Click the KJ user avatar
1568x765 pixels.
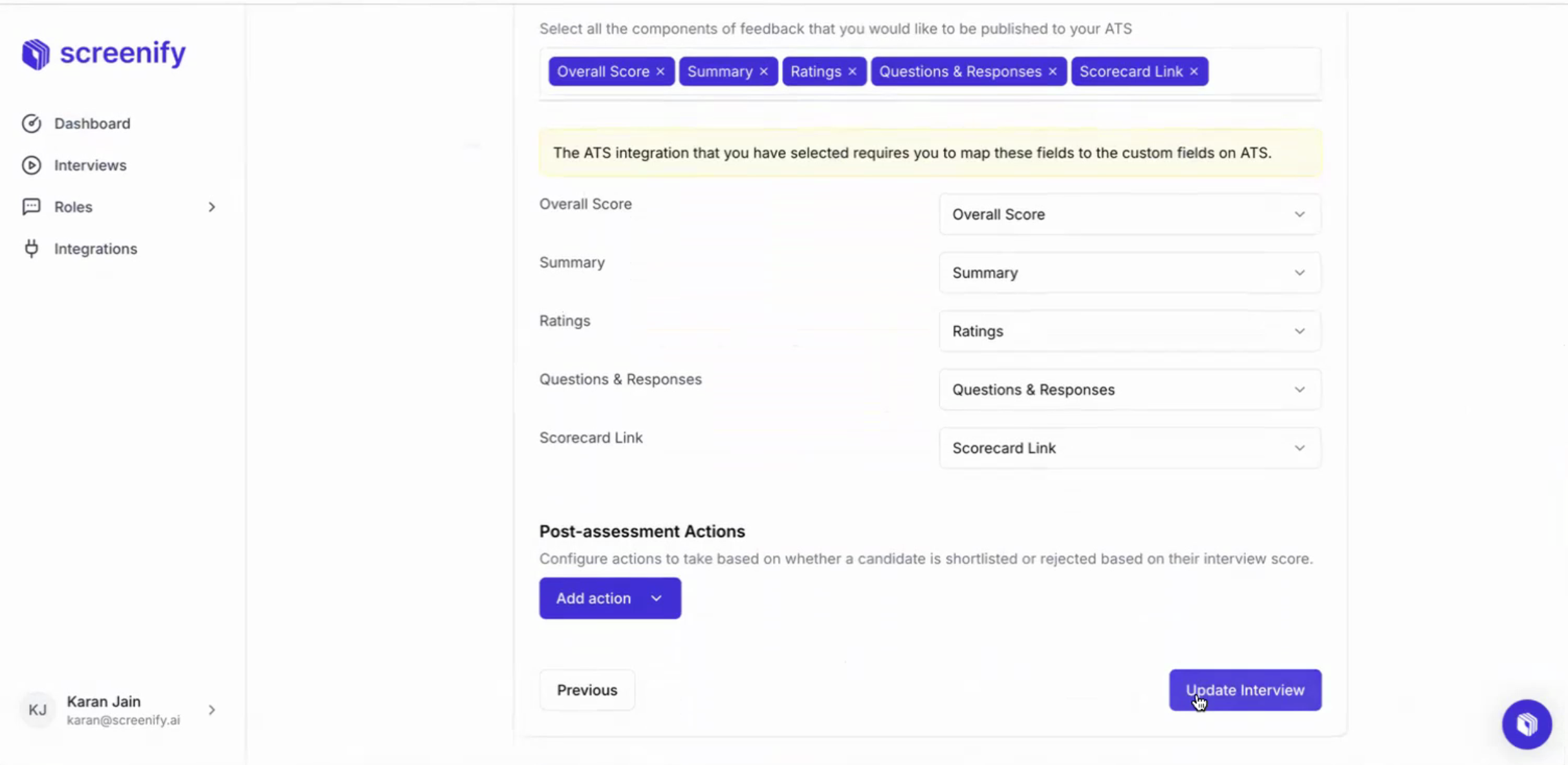coord(38,710)
